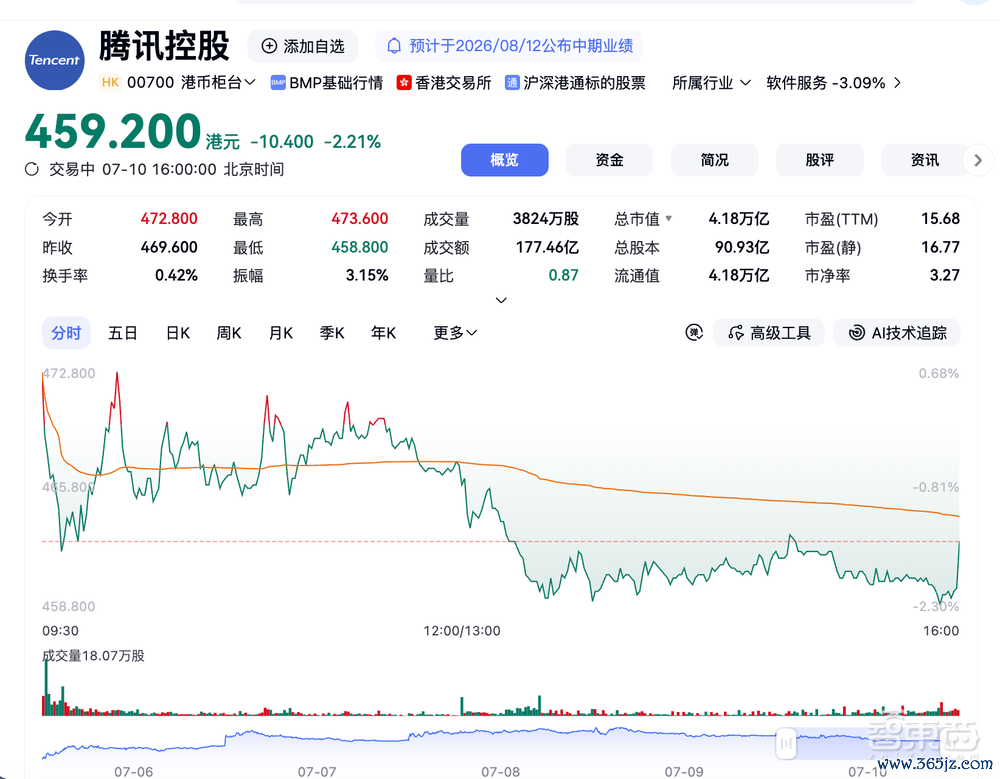Screen dimensions: 1000x779
Task: Select the 五日 chart tab
Action: click(122, 332)
